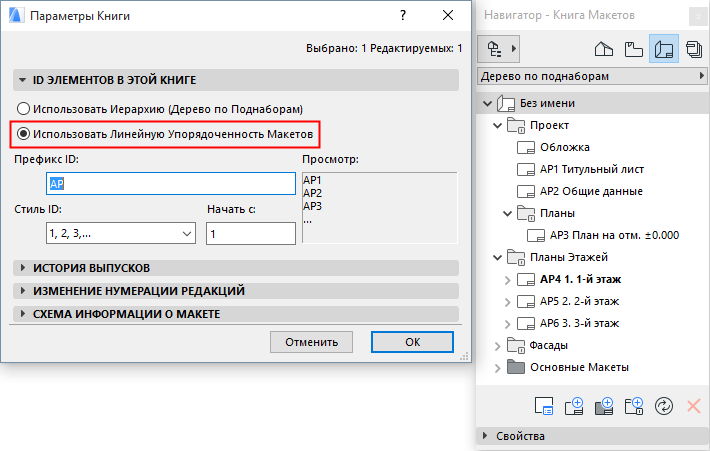Click New Layout icon in Navigator
This screenshot has width=710, height=451.
click(x=574, y=406)
